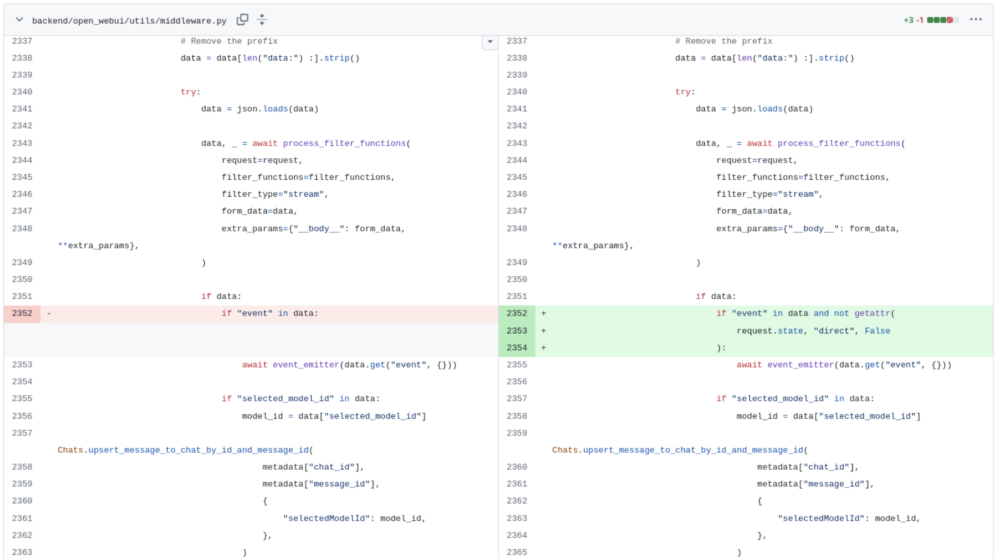Click the backend/open_webui/utils/middleware.py file name
The image size is (1000, 560).
coord(129,20)
